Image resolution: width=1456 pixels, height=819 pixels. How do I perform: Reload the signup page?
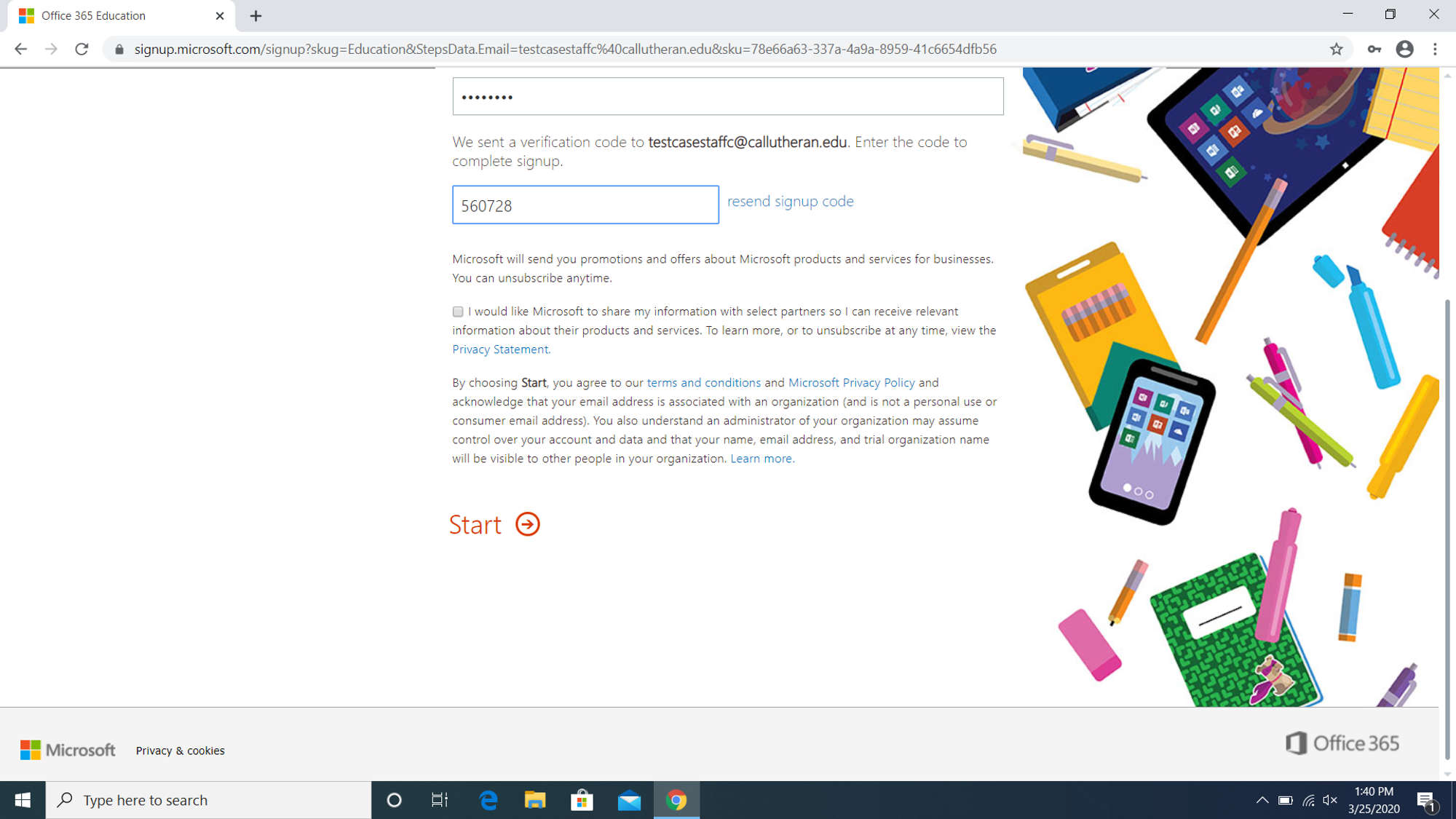(x=82, y=49)
